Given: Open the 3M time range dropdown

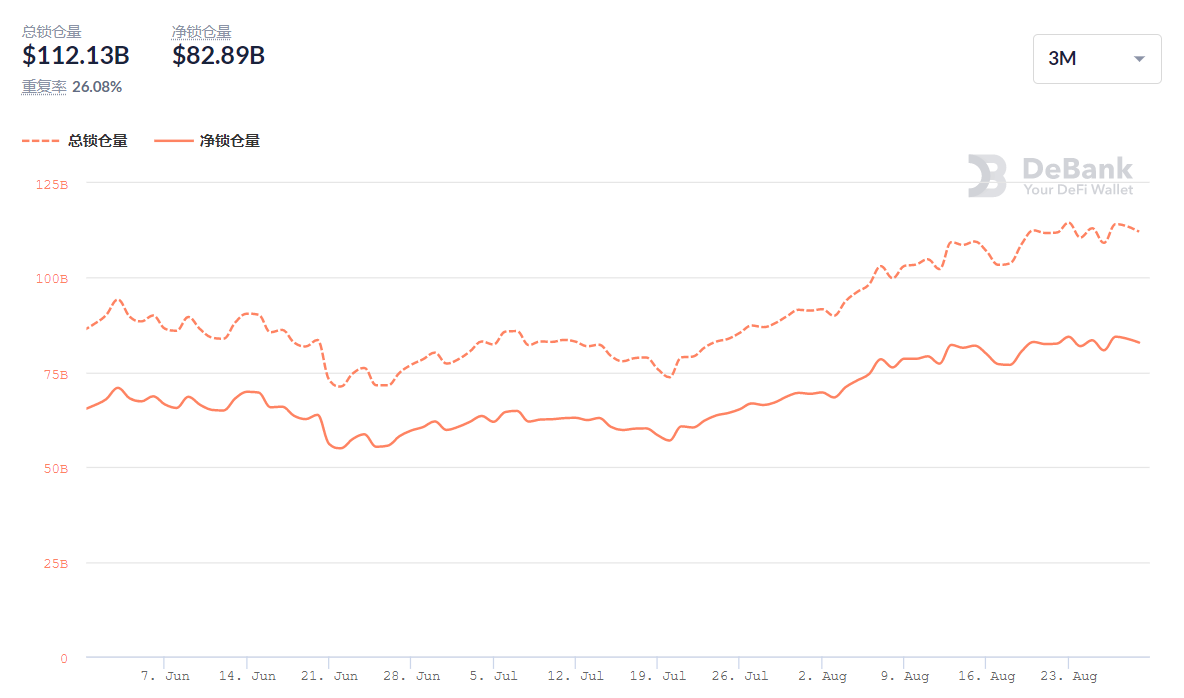Looking at the screenshot, I should 1095,59.
